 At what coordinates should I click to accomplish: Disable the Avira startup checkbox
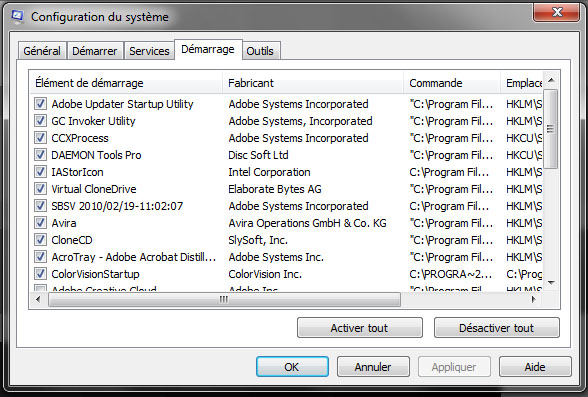tap(40, 223)
